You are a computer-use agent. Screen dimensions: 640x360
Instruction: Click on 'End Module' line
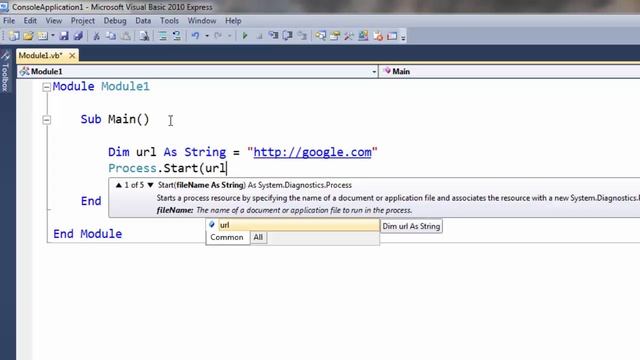point(87,234)
